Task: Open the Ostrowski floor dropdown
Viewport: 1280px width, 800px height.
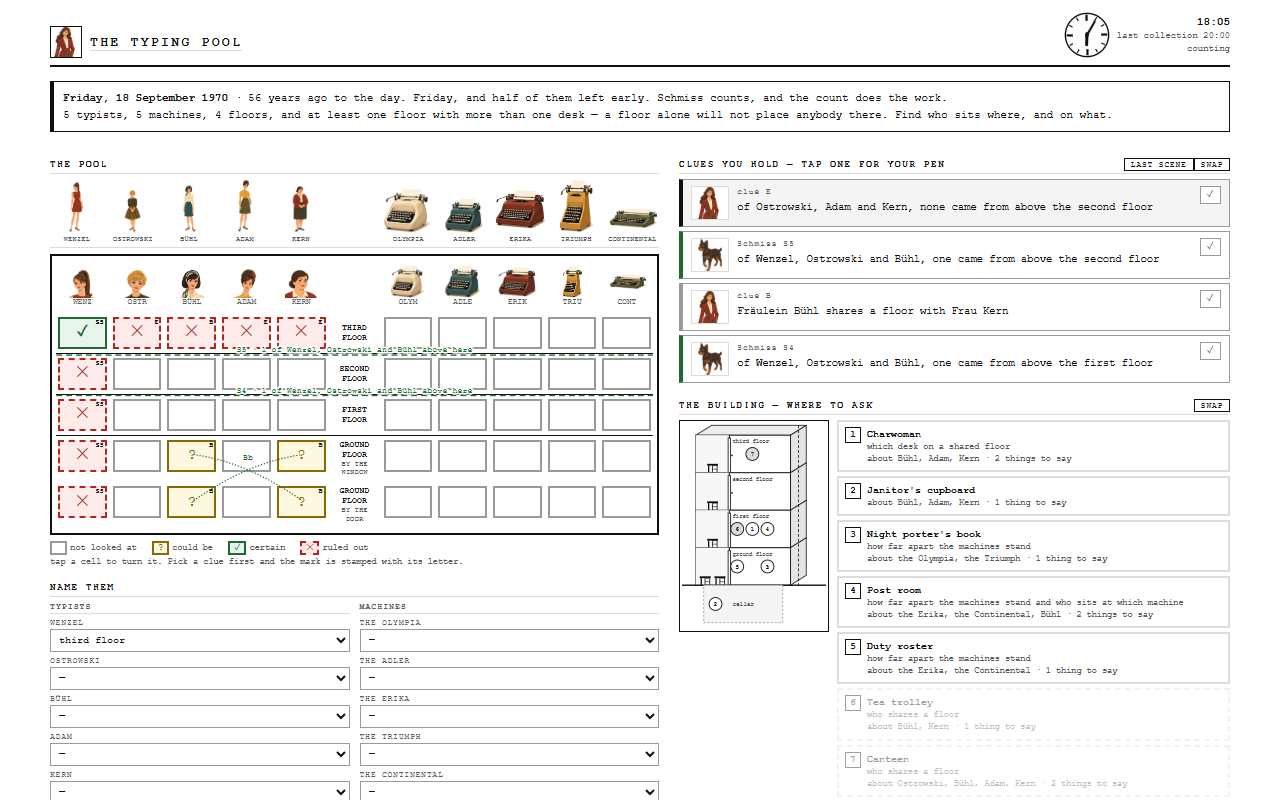Action: tap(200, 678)
